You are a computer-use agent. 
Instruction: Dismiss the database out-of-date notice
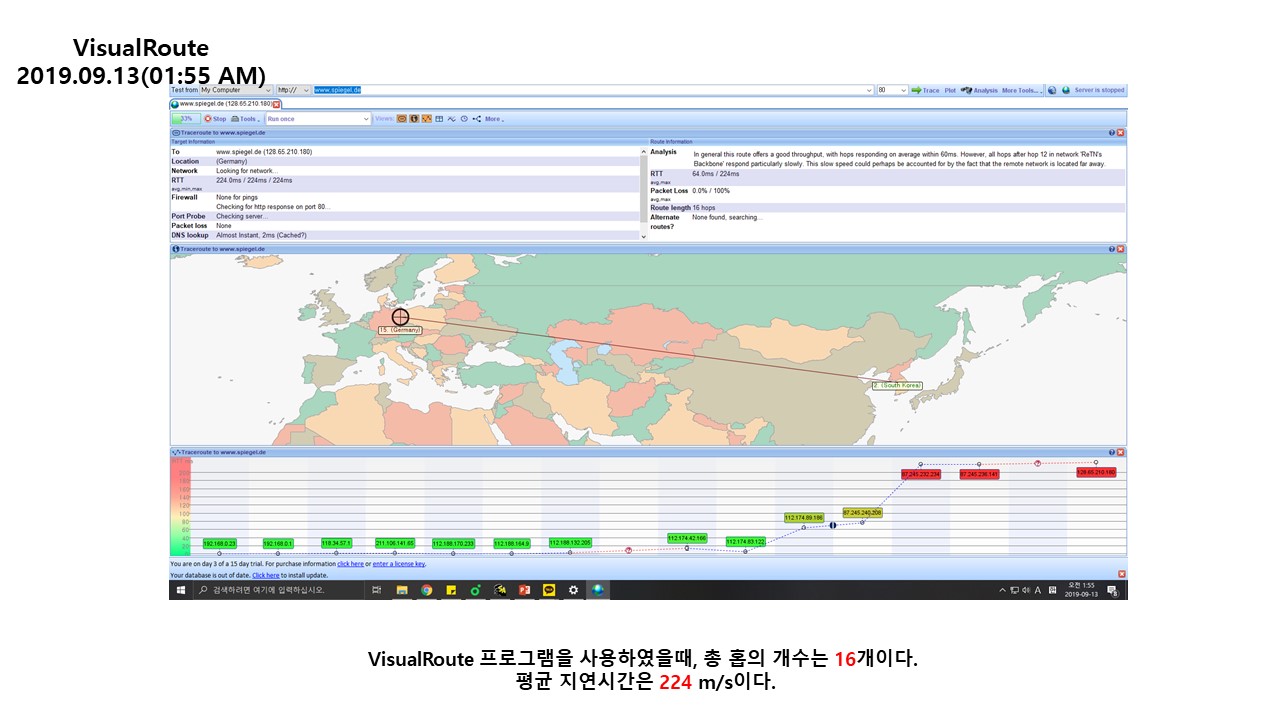point(1121,574)
